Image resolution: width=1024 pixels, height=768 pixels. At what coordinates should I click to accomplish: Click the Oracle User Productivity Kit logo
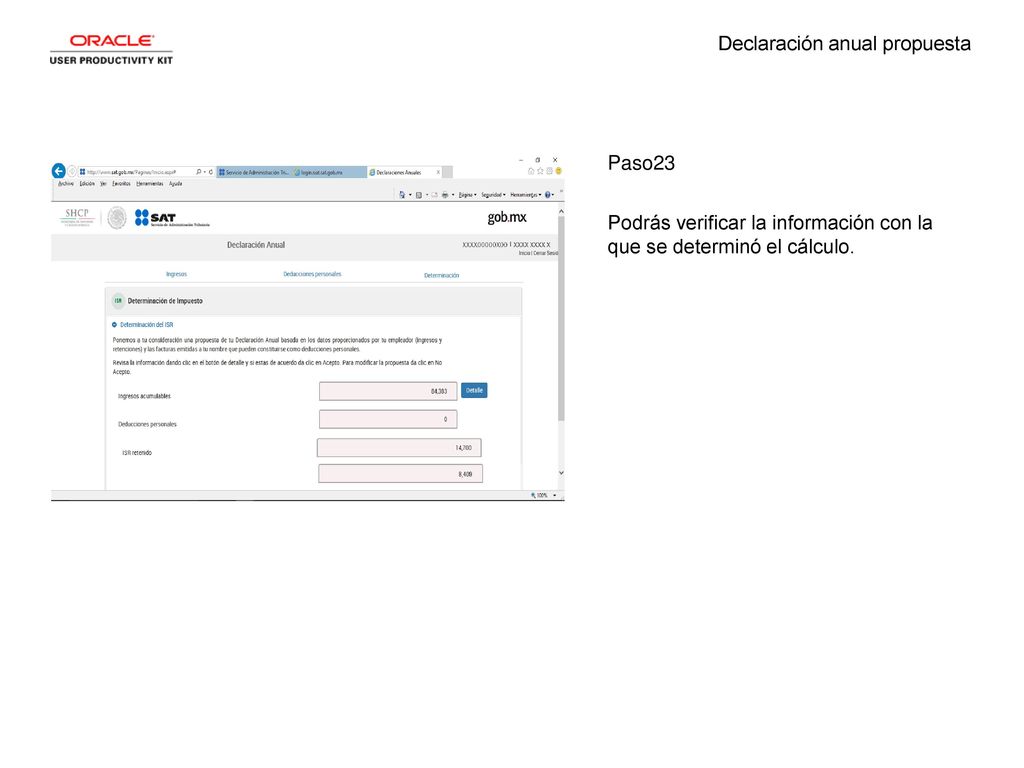point(111,50)
